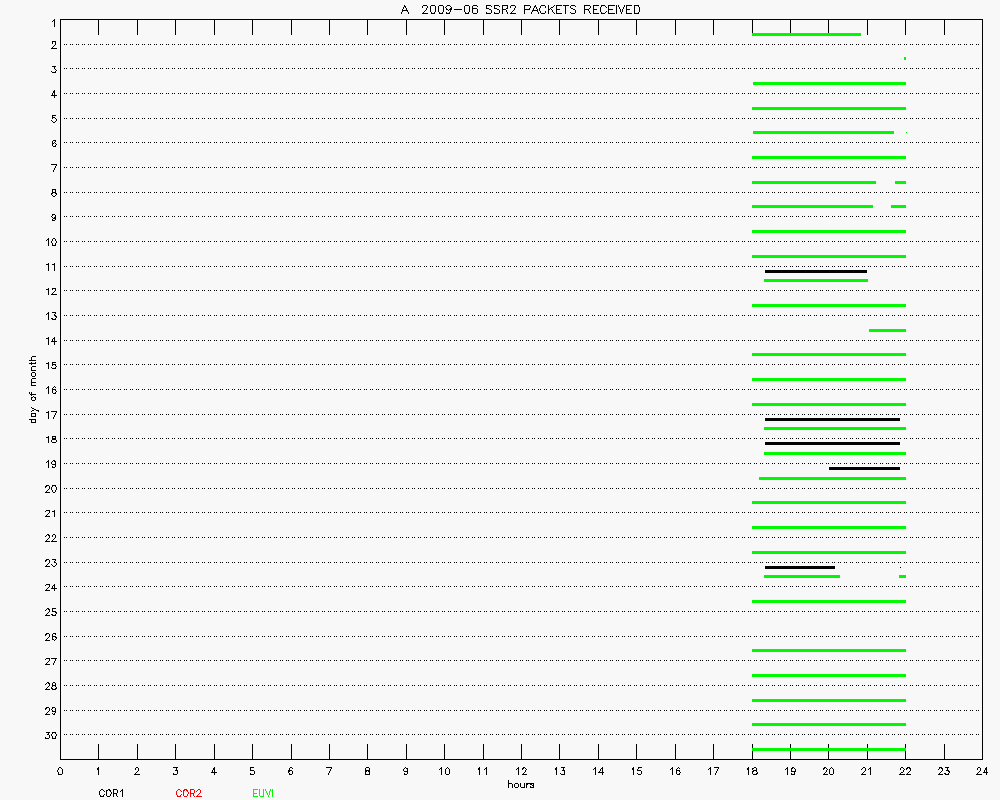Click the hour 12 tick label
This screenshot has height=800, width=1000.
(x=521, y=772)
